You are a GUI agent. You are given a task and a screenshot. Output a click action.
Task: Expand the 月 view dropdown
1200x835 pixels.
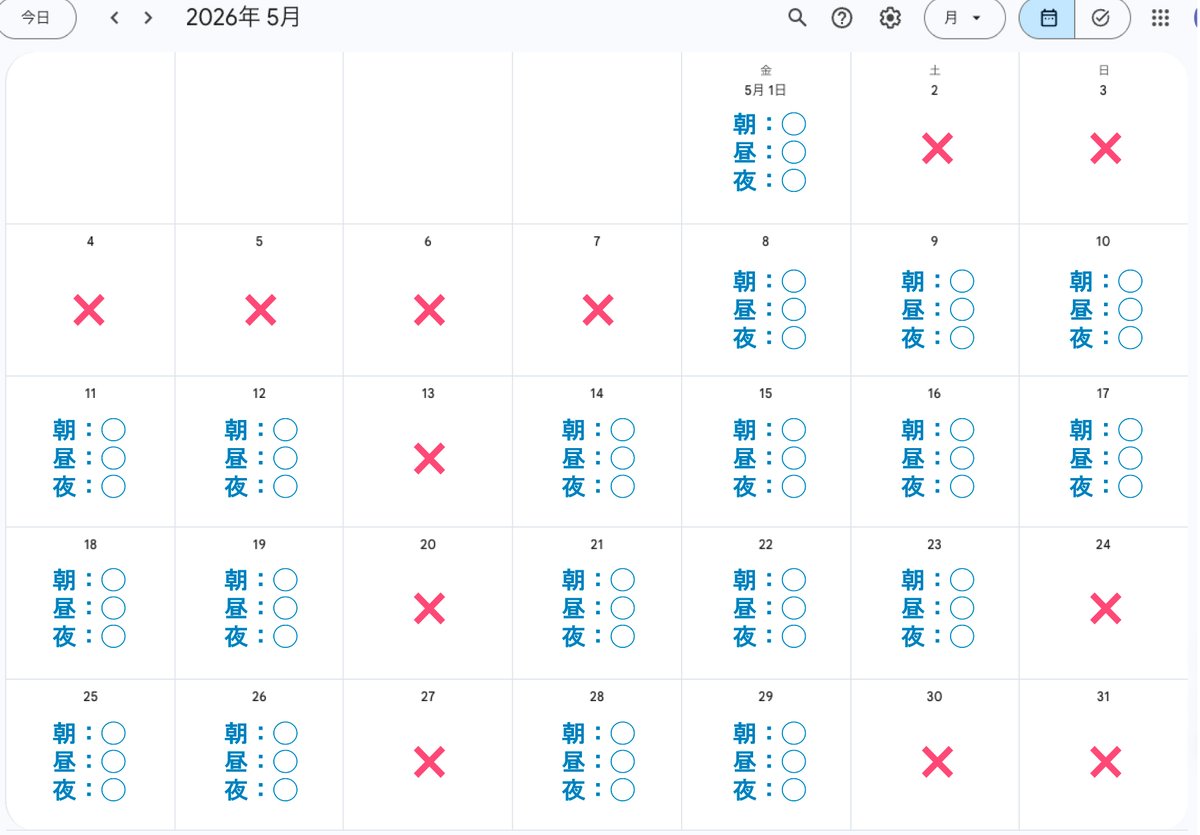(x=964, y=18)
